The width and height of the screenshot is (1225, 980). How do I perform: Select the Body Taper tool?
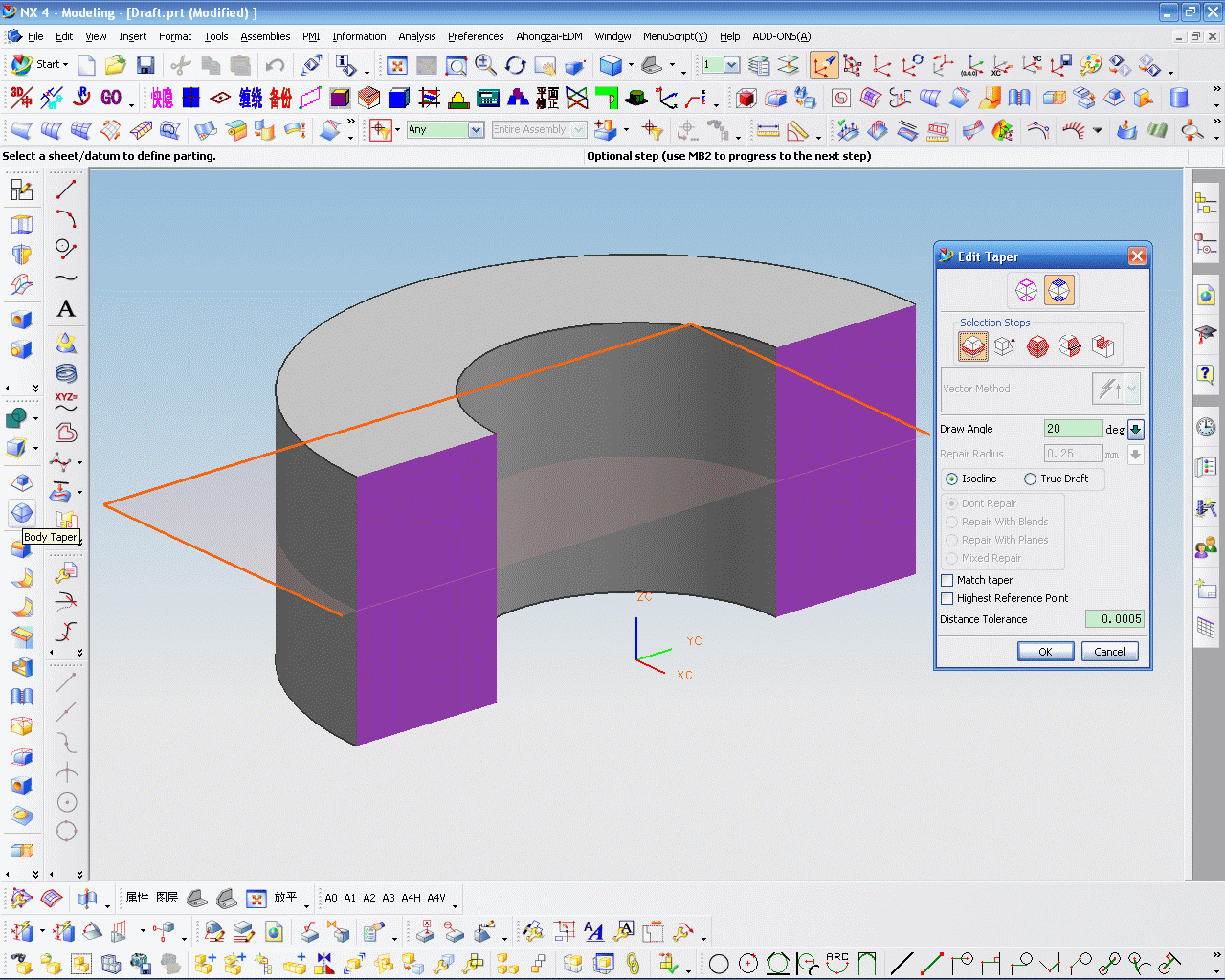click(22, 513)
